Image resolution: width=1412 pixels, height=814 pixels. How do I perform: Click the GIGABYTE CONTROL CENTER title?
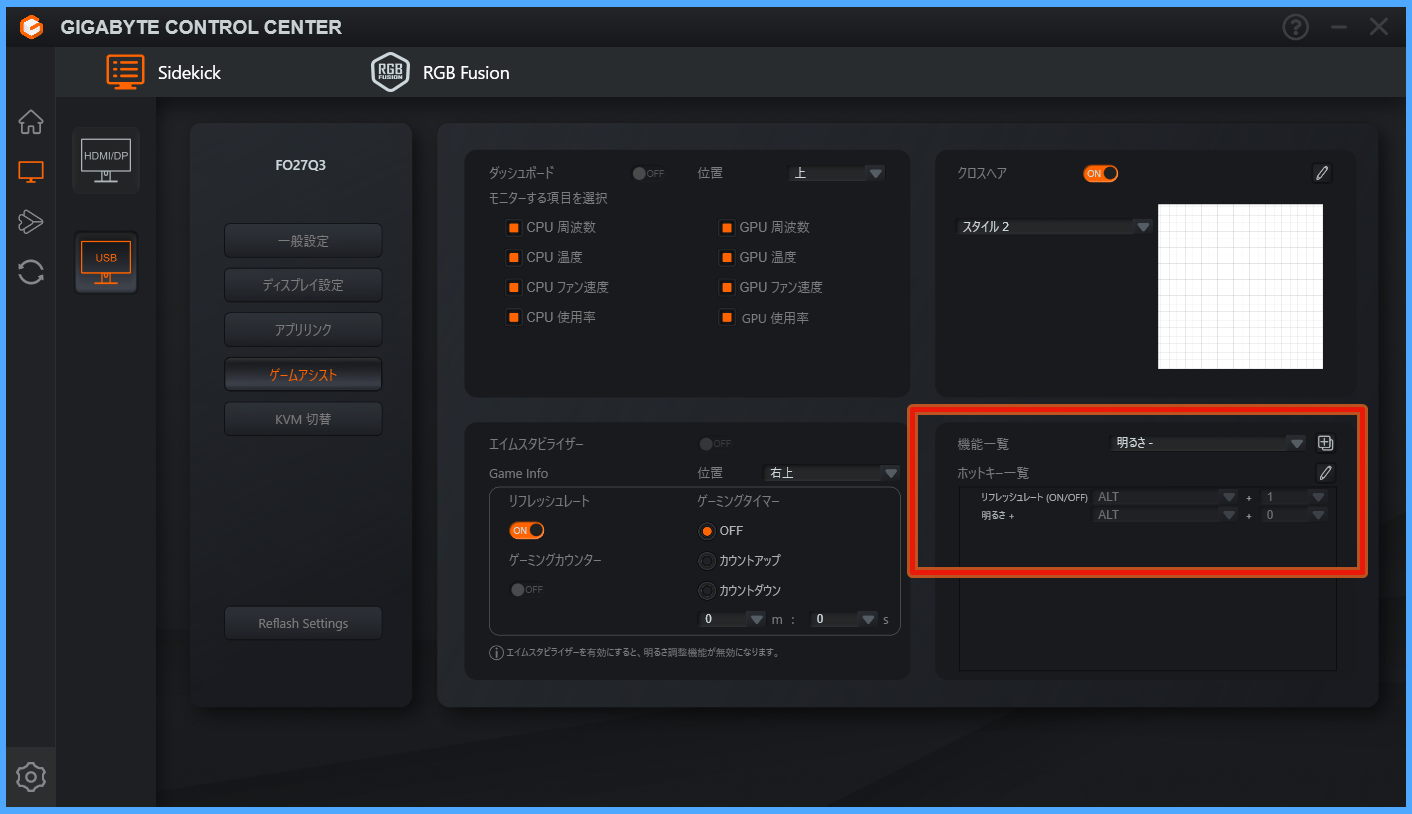click(x=201, y=27)
